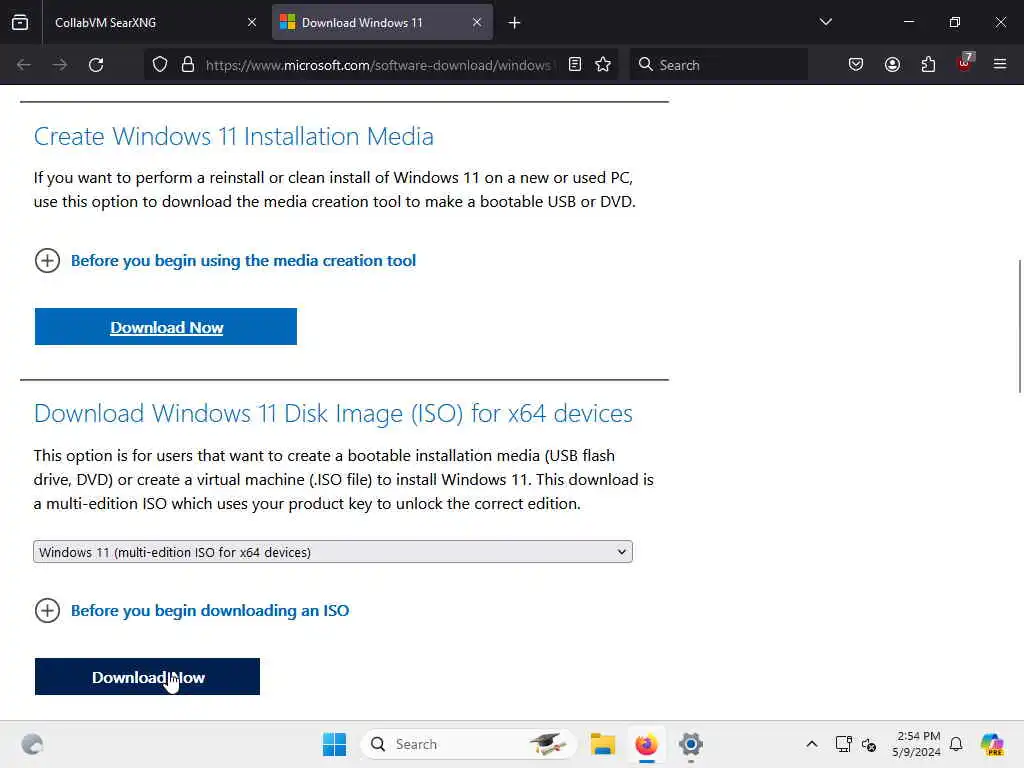Click the Create Windows 11 Installation Media heading
The image size is (1024, 768).
[234, 136]
